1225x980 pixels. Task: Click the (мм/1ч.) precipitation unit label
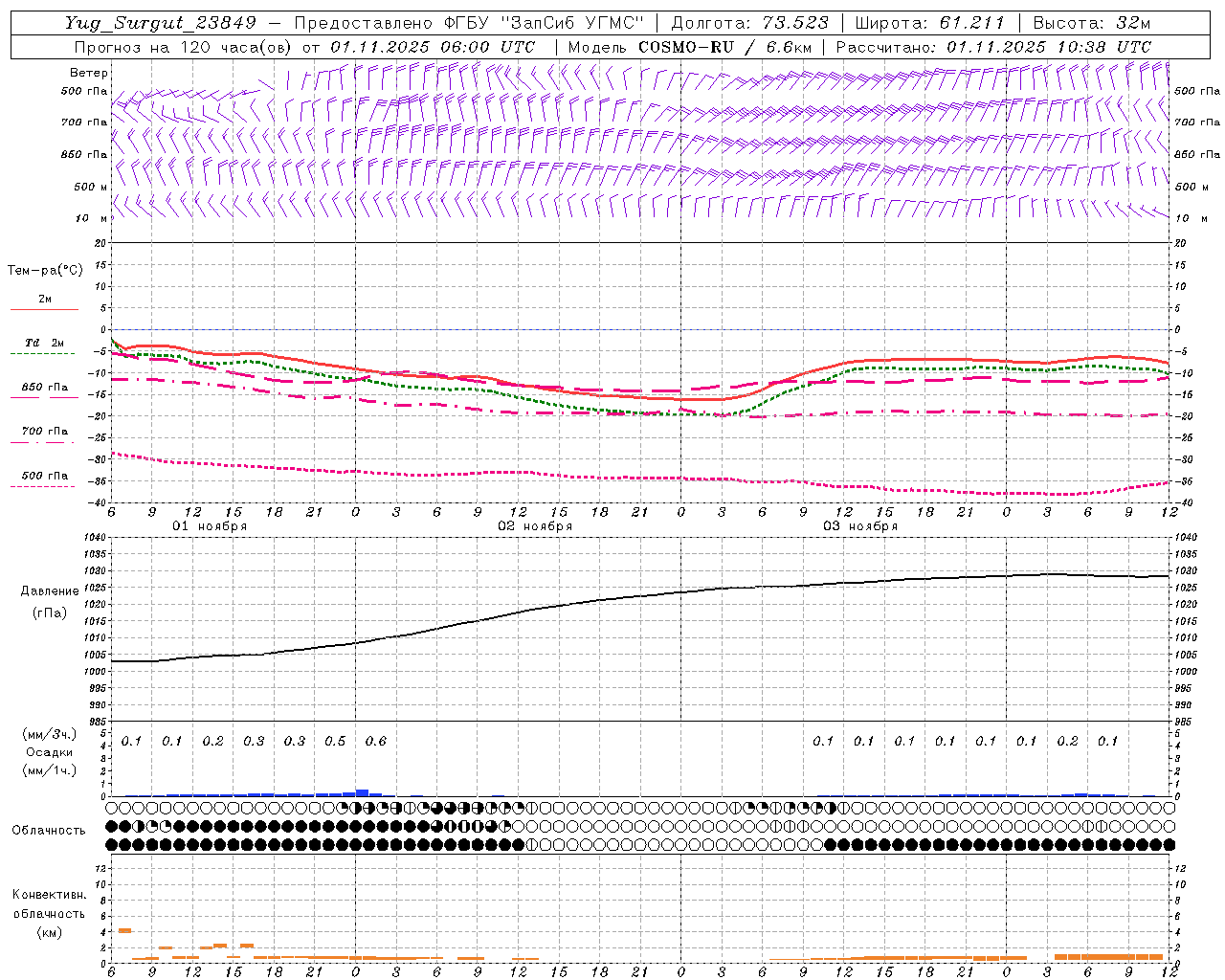[49, 770]
